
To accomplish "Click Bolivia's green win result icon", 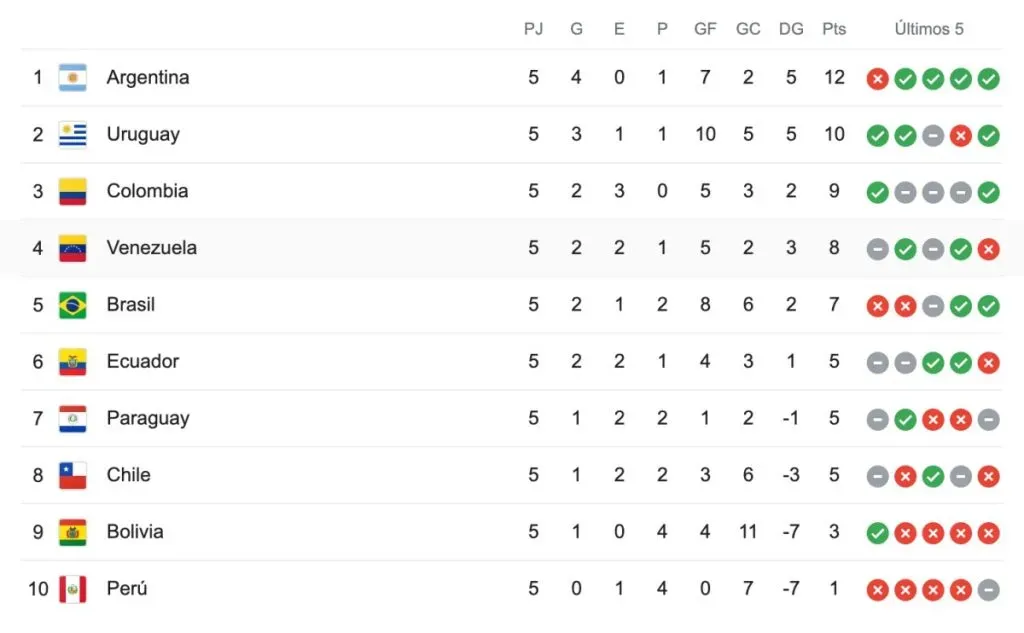I will point(878,533).
